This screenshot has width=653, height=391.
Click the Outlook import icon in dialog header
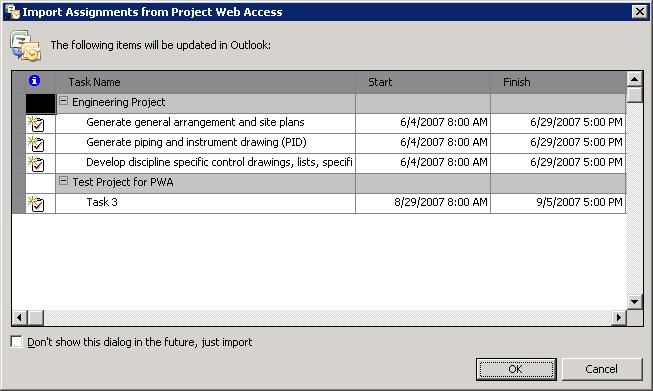[25, 46]
